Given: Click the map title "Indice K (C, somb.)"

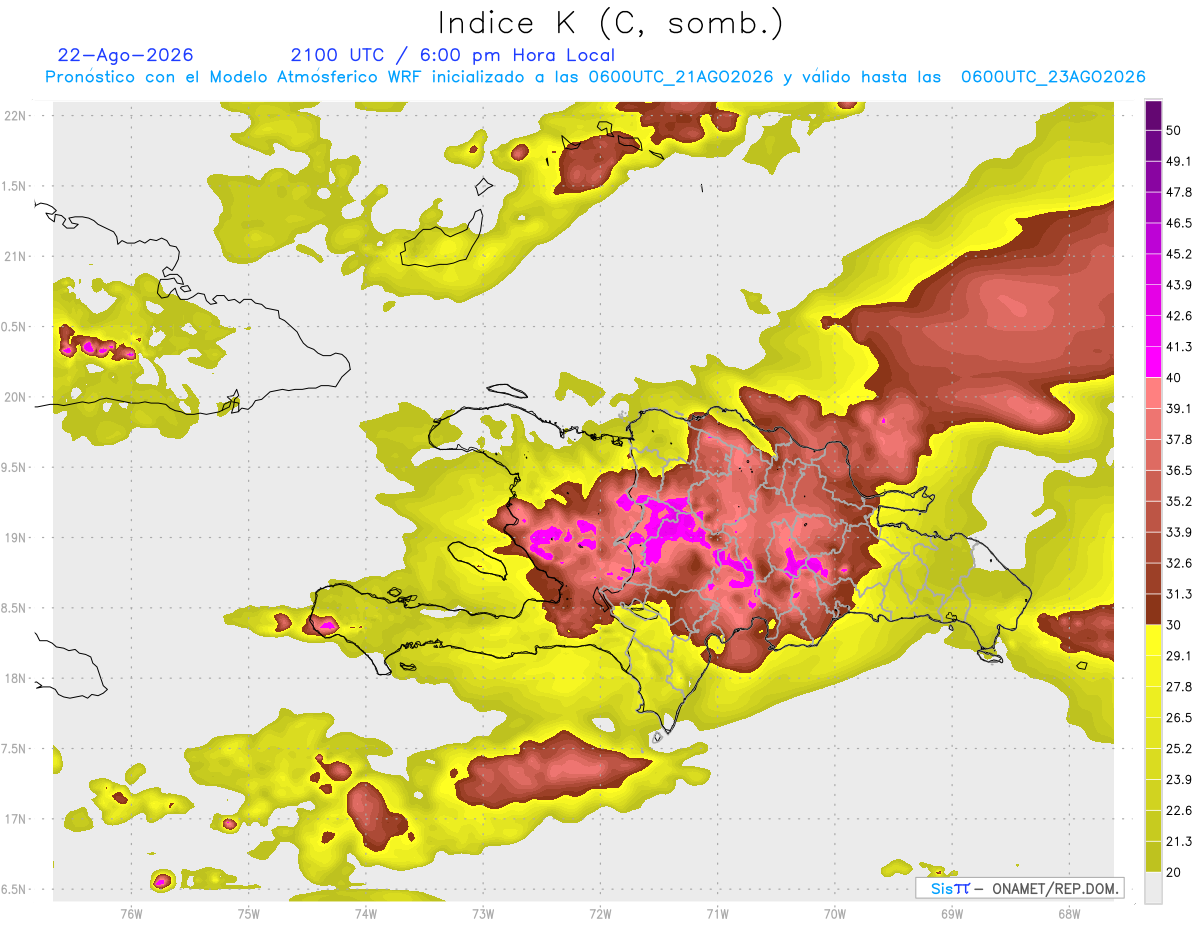Looking at the screenshot, I should 611,23.
